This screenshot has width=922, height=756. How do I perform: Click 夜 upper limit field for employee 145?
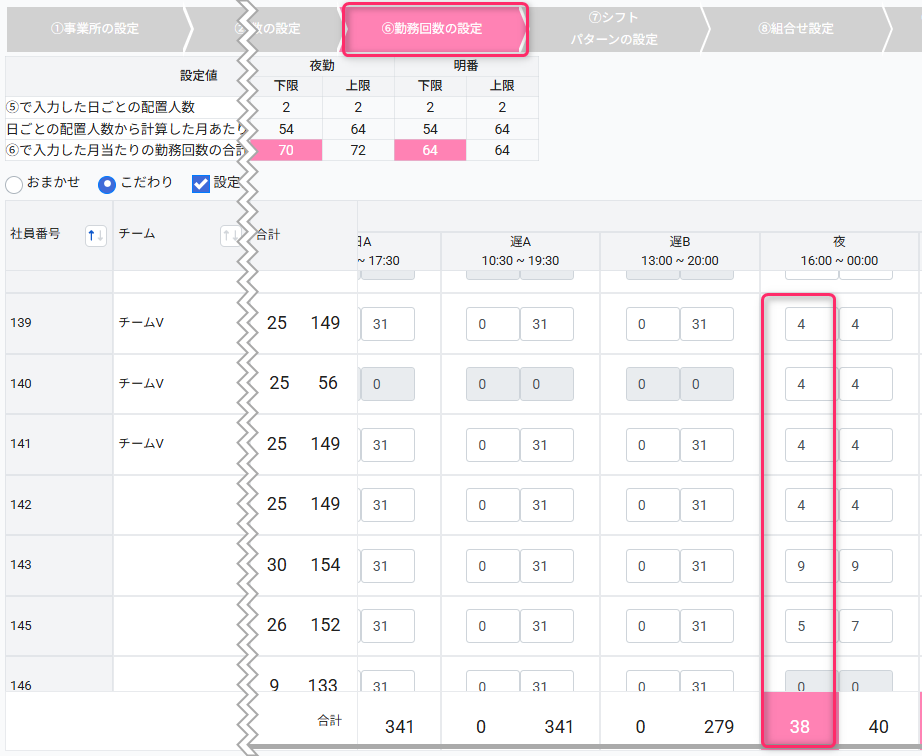point(865,626)
